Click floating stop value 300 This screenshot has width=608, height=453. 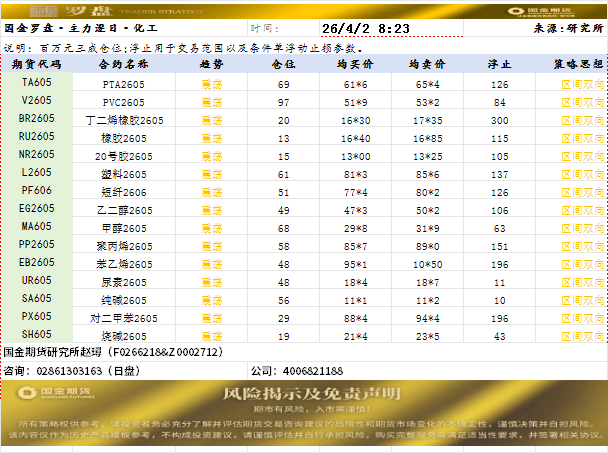pyautogui.click(x=499, y=121)
